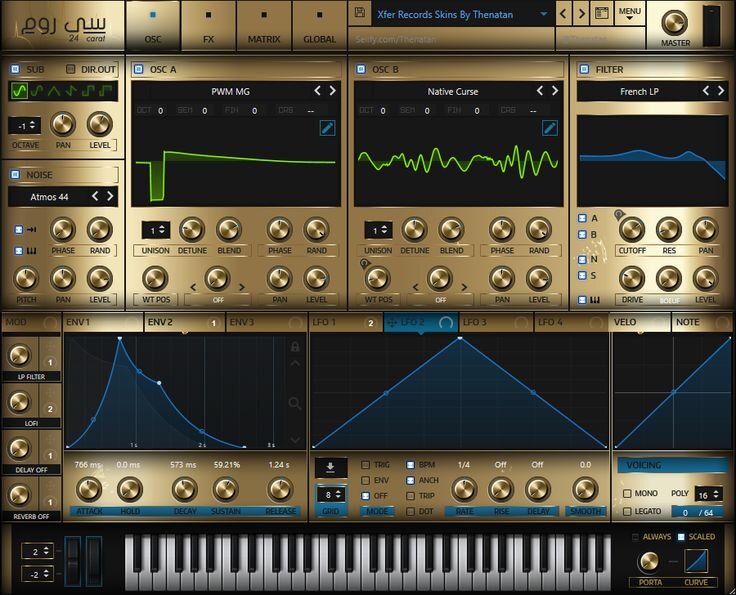
Task: Toggle noise keytrack keyboard icon
Action: point(31,251)
